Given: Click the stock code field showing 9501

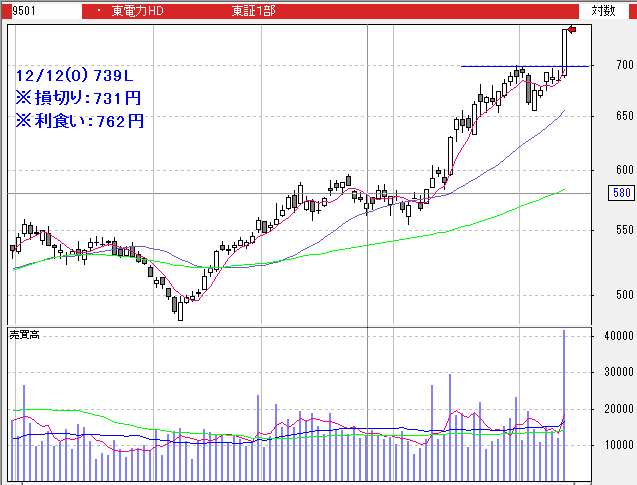Looking at the screenshot, I should click(40, 10).
